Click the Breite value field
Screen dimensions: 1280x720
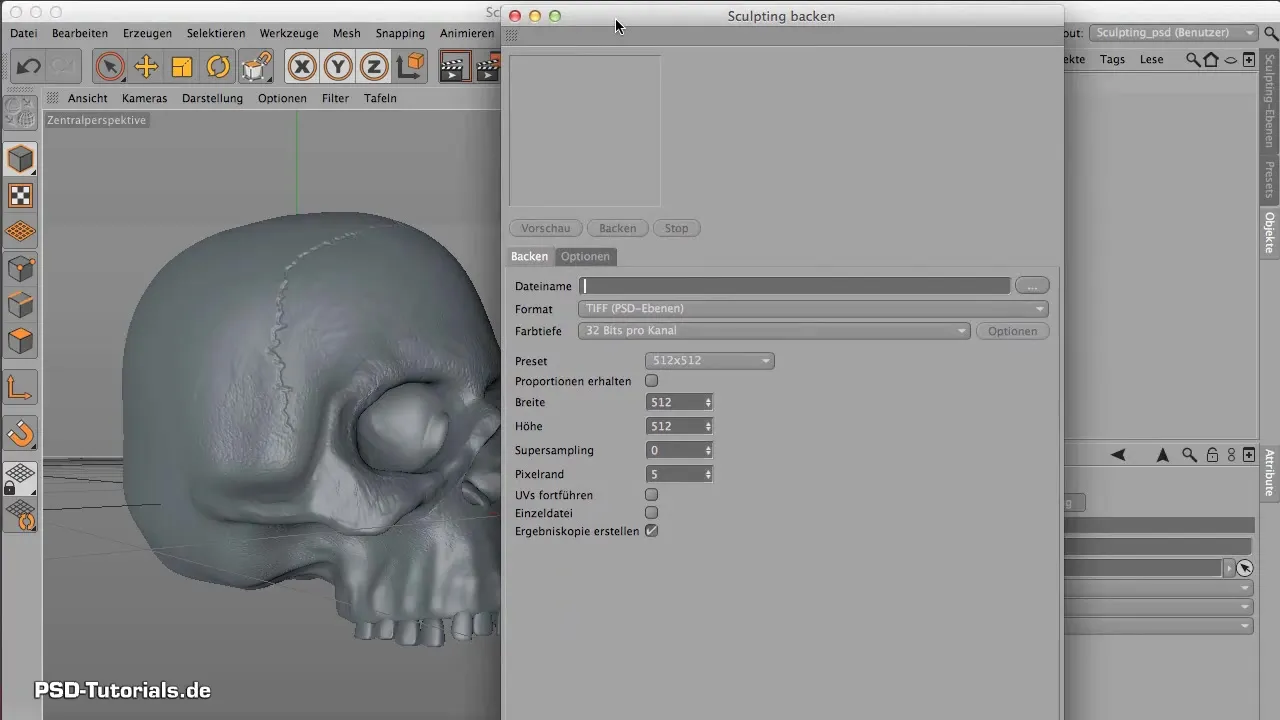click(x=674, y=402)
